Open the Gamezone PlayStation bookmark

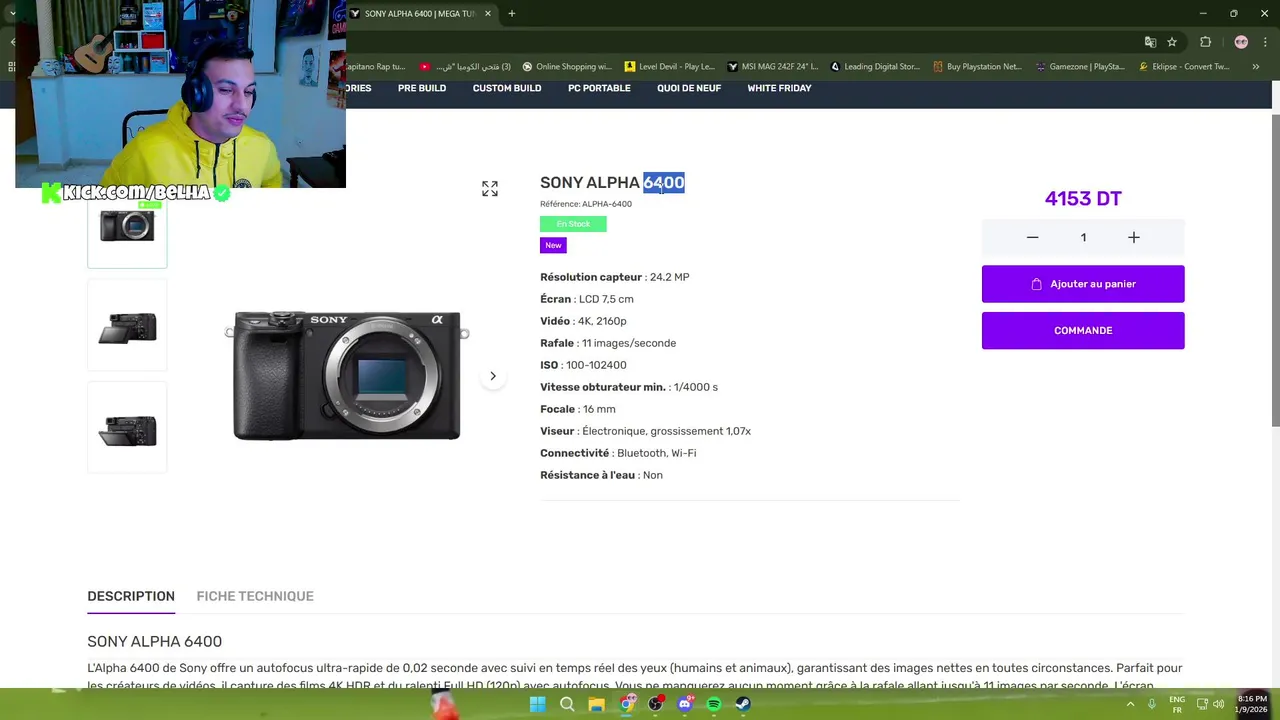point(1081,67)
